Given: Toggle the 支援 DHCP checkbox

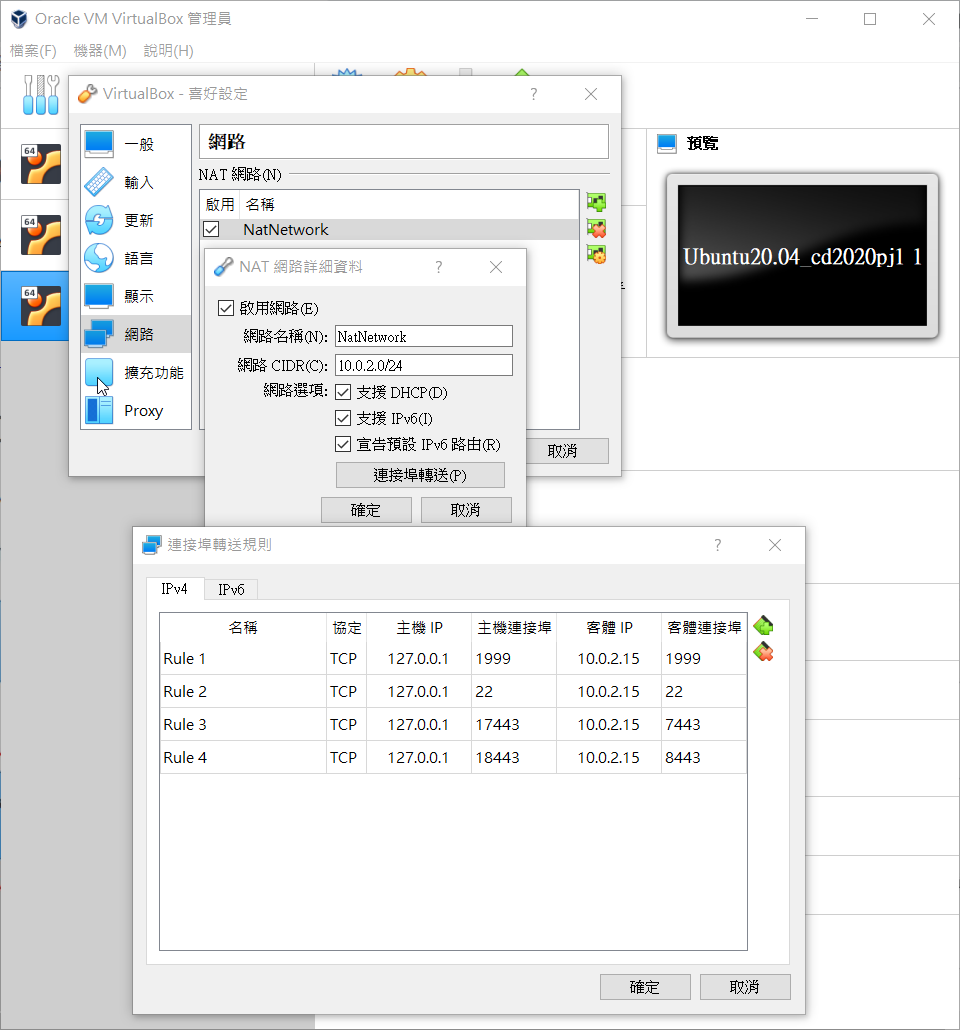Looking at the screenshot, I should [x=344, y=391].
